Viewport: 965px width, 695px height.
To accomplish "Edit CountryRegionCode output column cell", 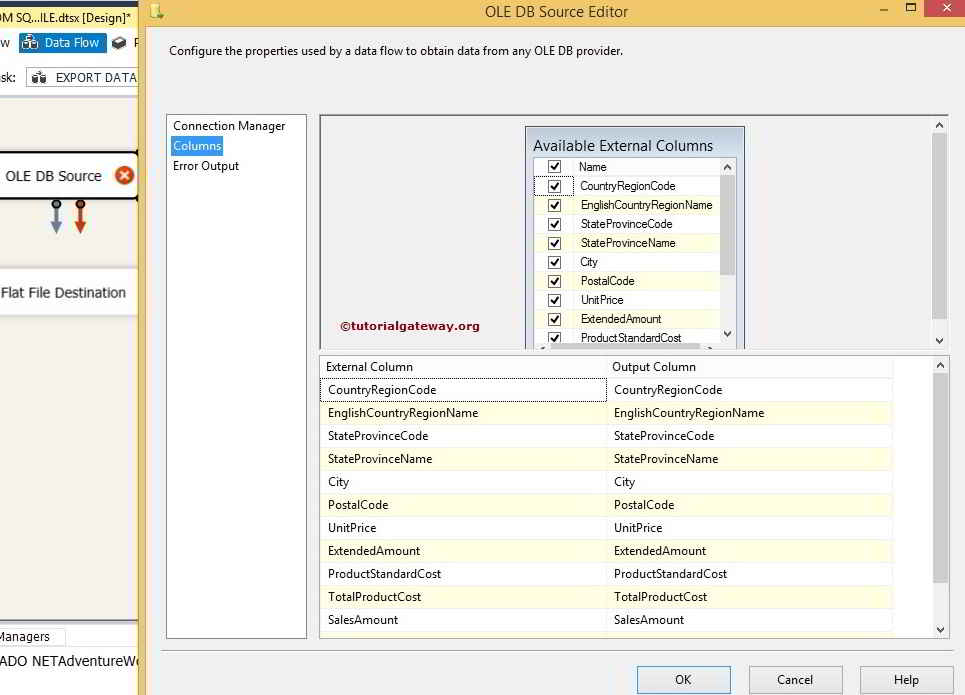I will [749, 390].
